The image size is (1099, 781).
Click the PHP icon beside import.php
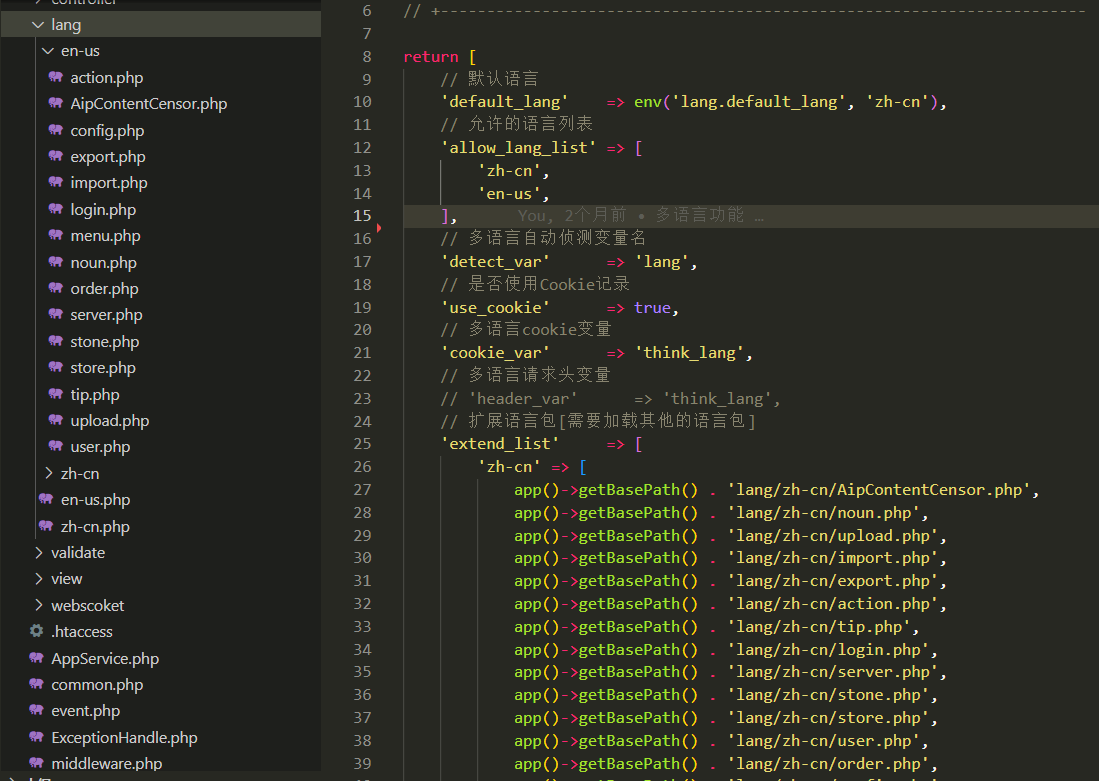[55, 182]
